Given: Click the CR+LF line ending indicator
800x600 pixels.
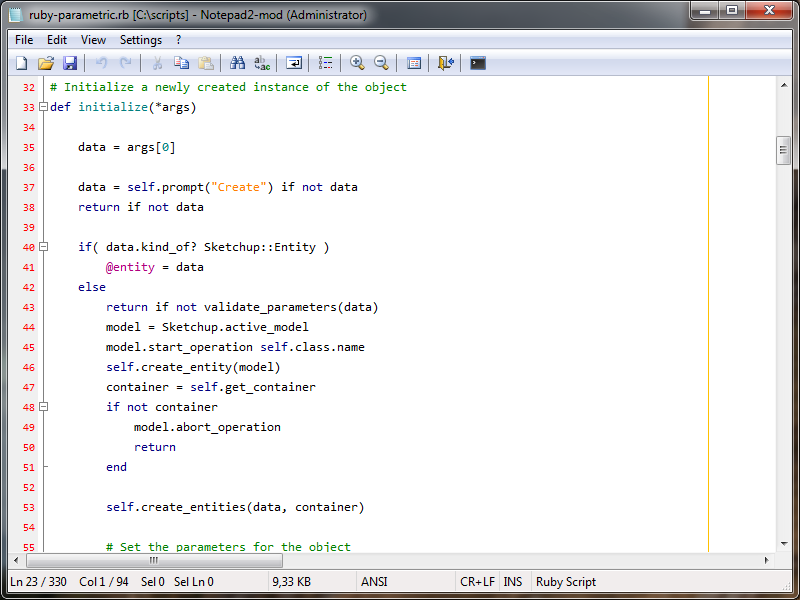Looking at the screenshot, I should click(477, 581).
